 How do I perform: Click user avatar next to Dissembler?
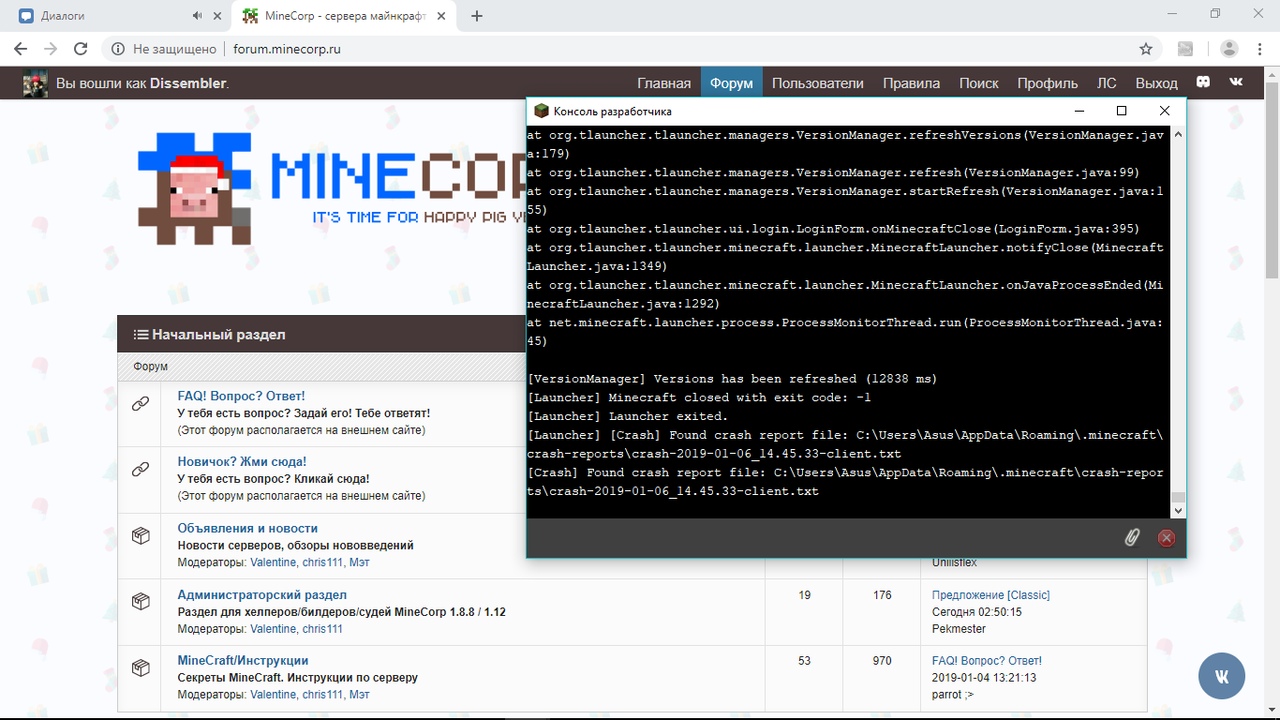point(36,84)
